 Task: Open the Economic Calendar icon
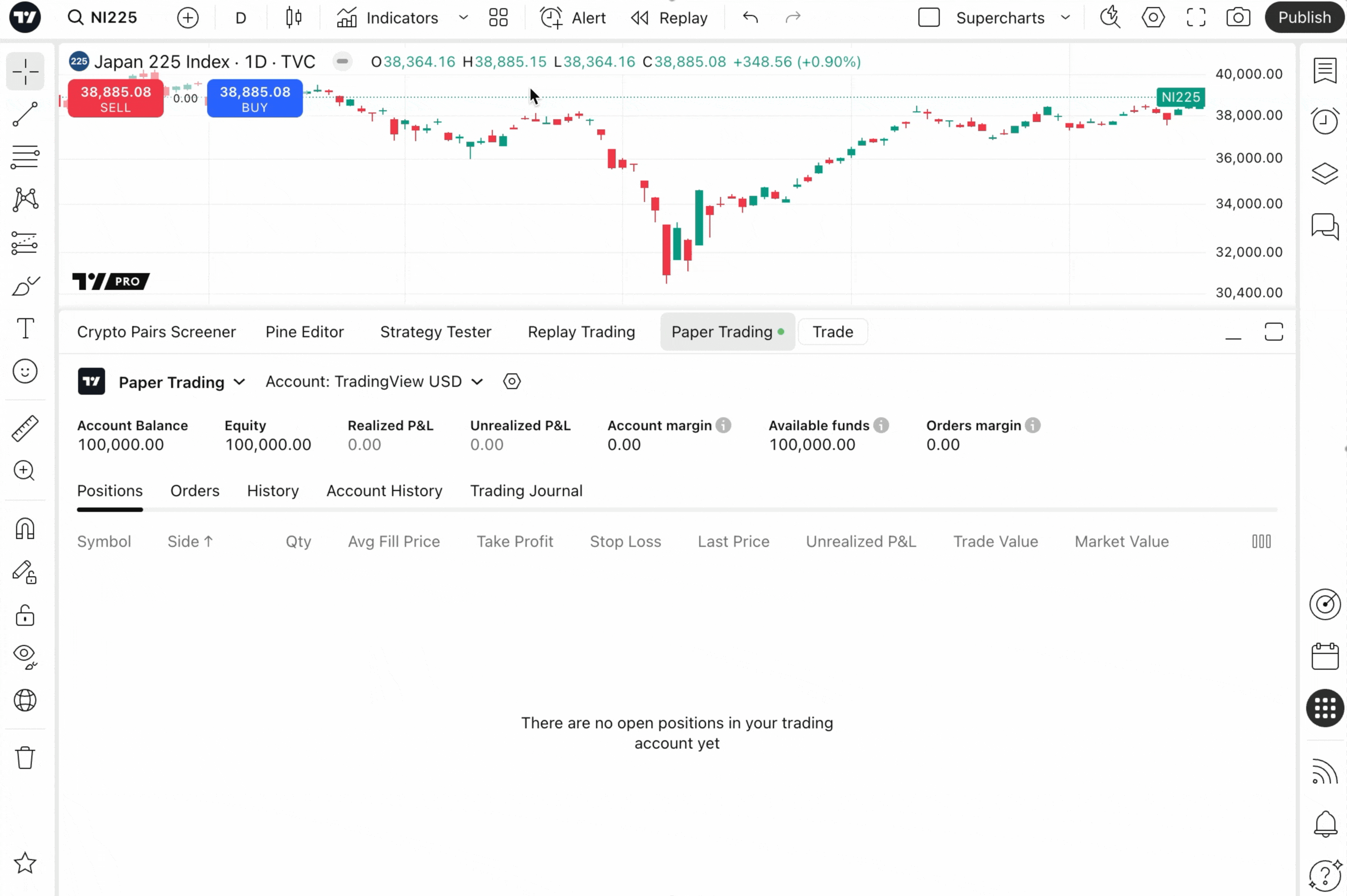(1324, 656)
